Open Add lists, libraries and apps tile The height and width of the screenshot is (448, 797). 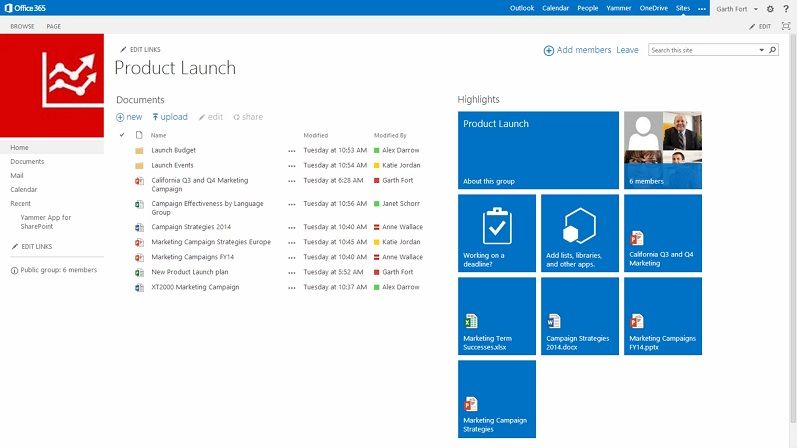[579, 233]
